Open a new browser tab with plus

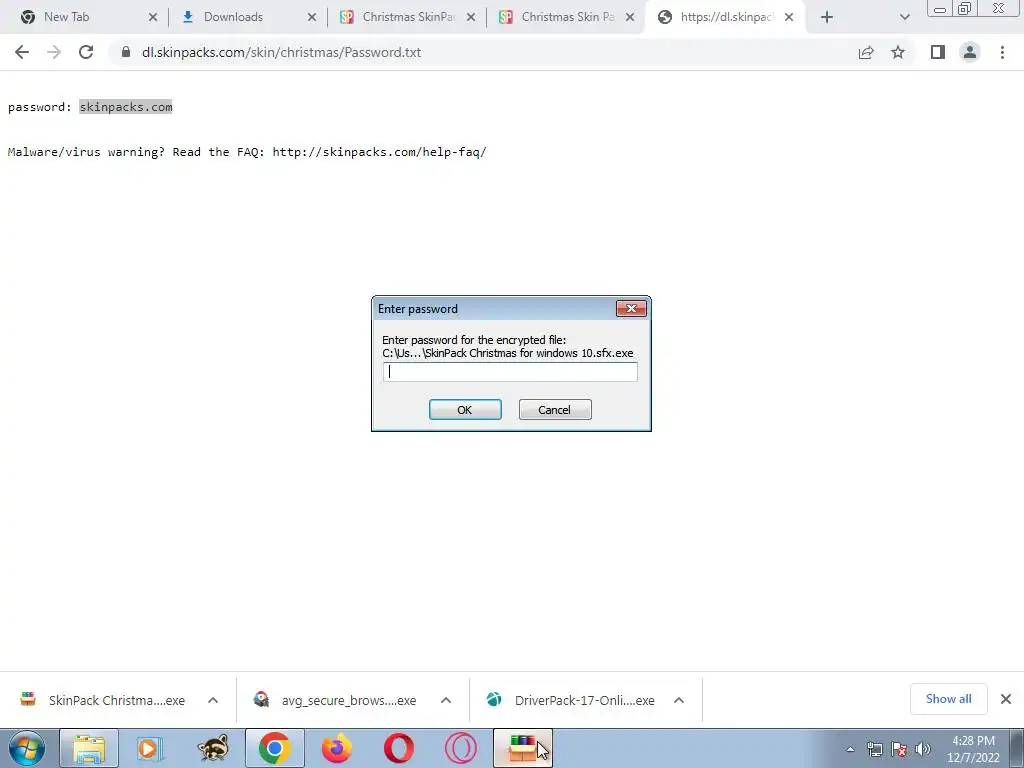827,18
